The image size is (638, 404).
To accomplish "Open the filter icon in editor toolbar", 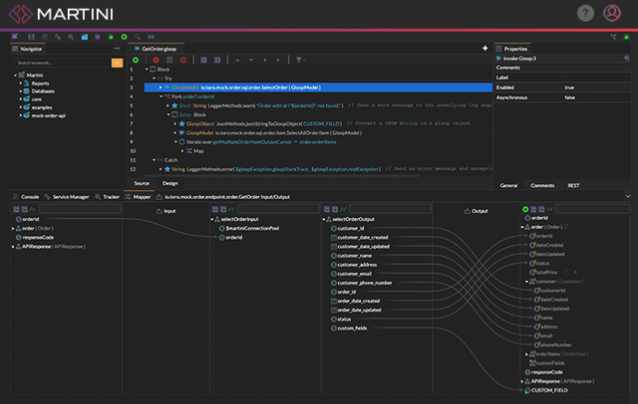I will (299, 60).
